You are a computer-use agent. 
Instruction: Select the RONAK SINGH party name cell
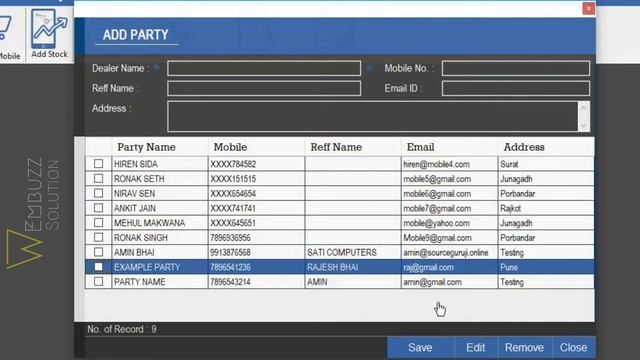pos(160,238)
